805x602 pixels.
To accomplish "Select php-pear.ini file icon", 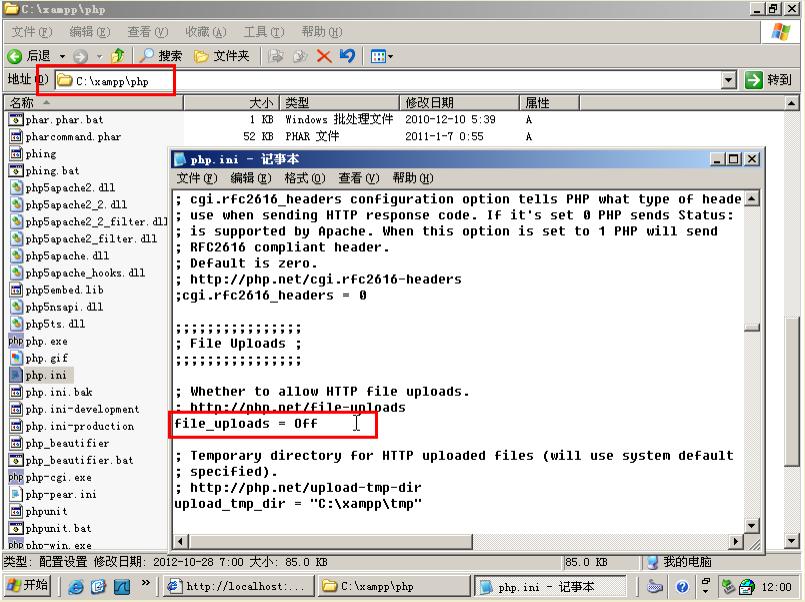I will 16,494.
